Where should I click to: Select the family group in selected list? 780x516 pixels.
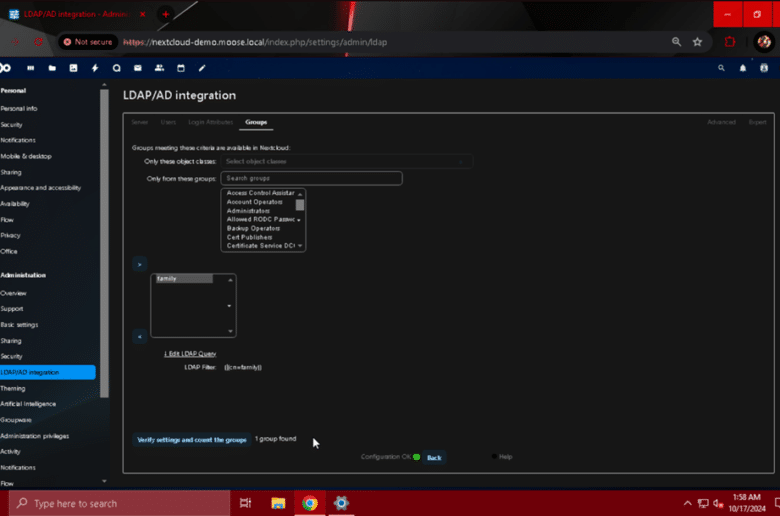(x=184, y=279)
